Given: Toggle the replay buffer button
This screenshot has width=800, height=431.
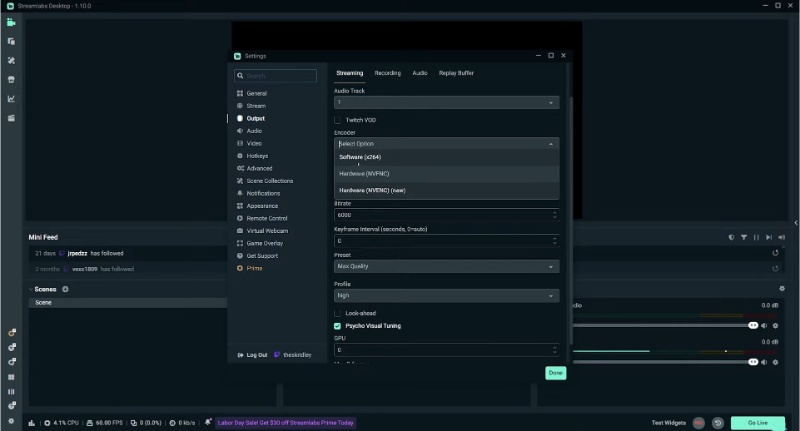Looking at the screenshot, I should pyautogui.click(x=718, y=423).
